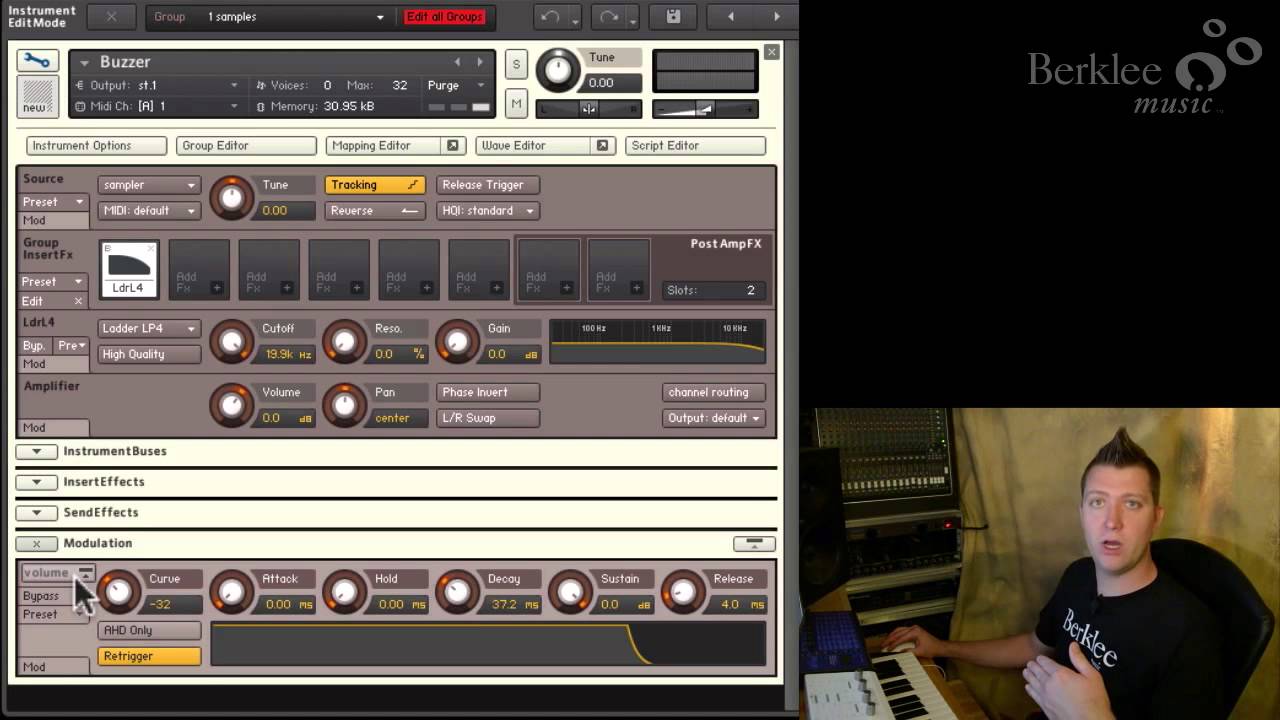The image size is (1280, 720).
Task: Click the X next to Edit button
Action: tap(78, 301)
